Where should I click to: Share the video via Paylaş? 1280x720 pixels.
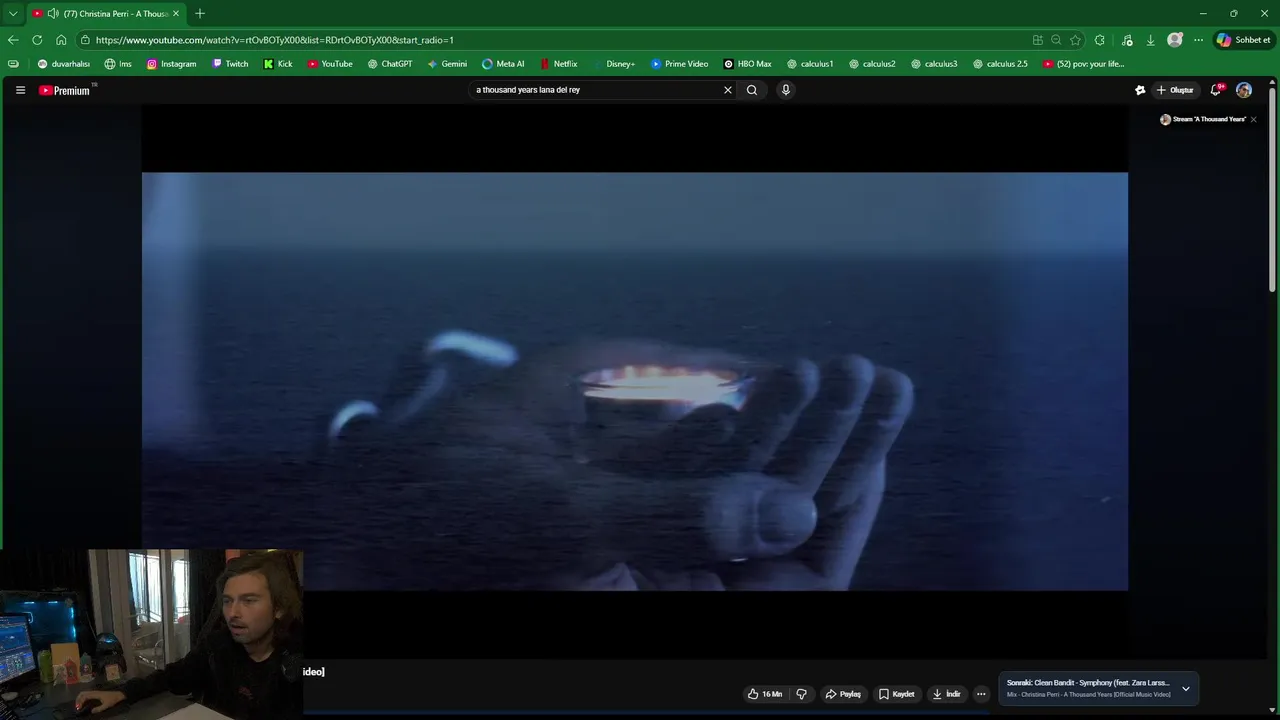click(843, 694)
